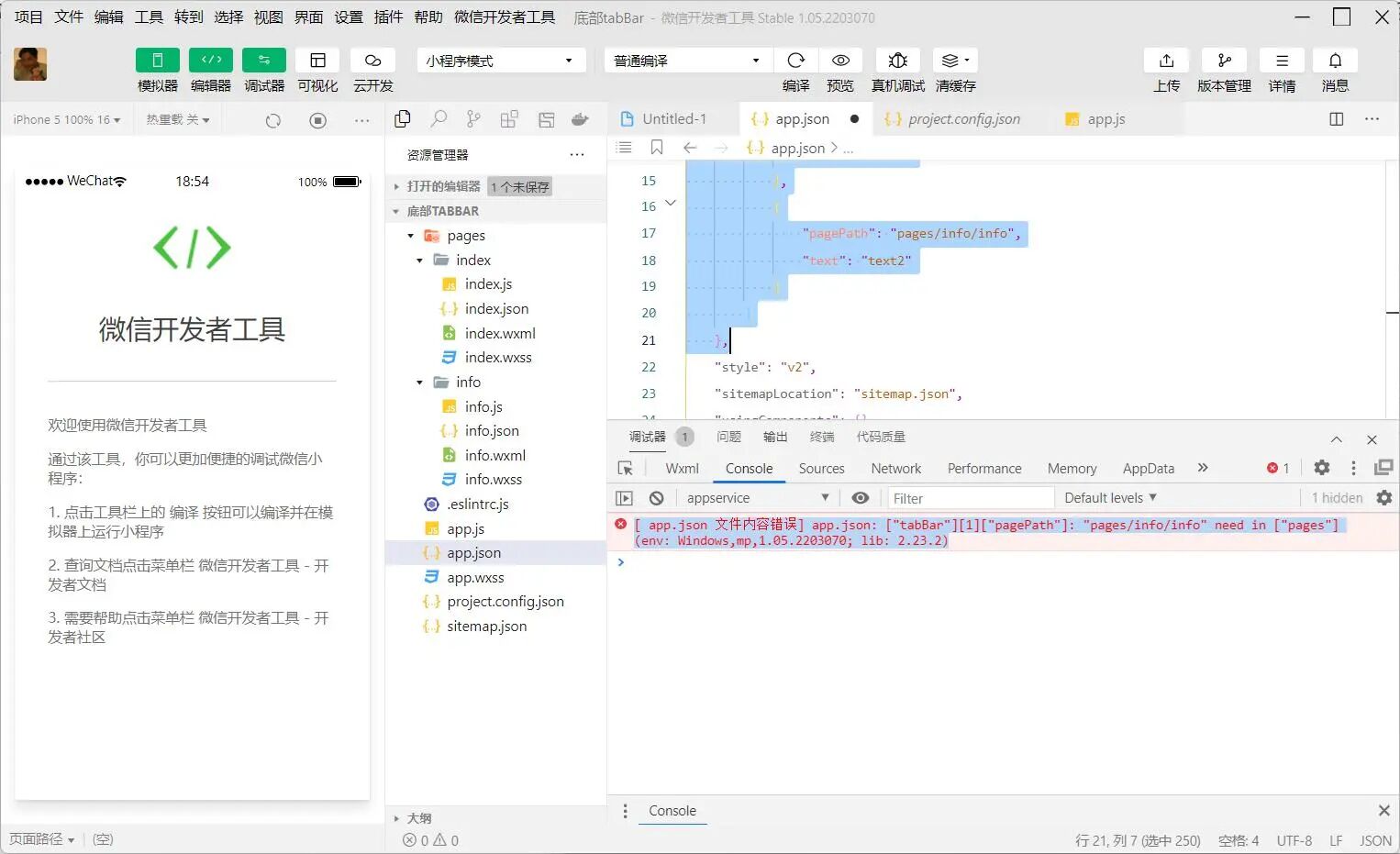
Task: Open the 项目 menu
Action: 28,17
